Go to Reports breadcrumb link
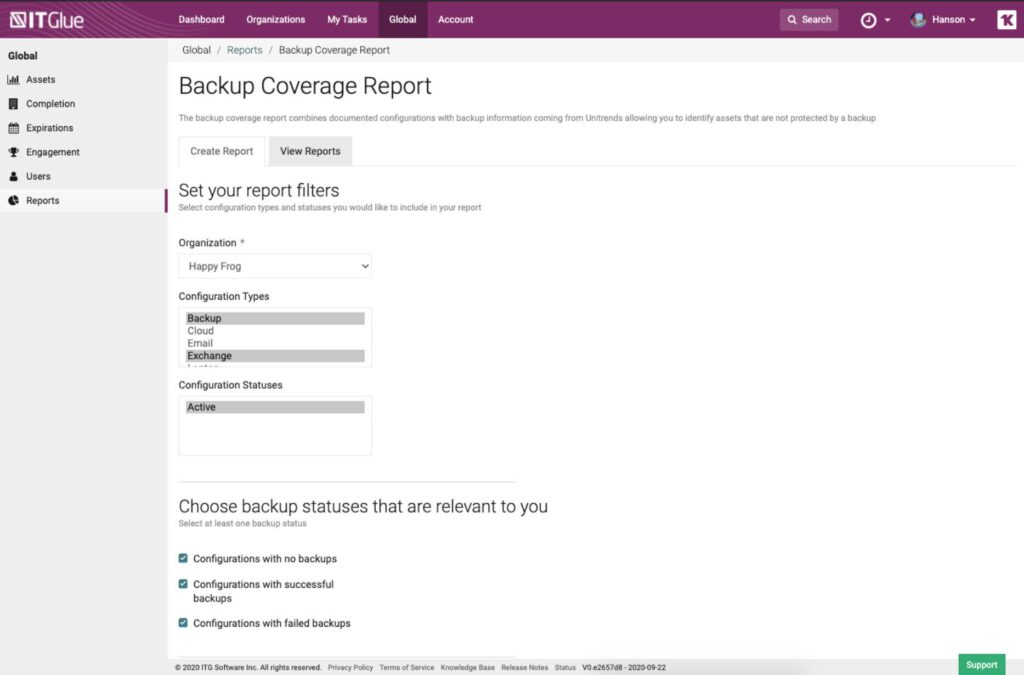The image size is (1024, 675). [244, 50]
